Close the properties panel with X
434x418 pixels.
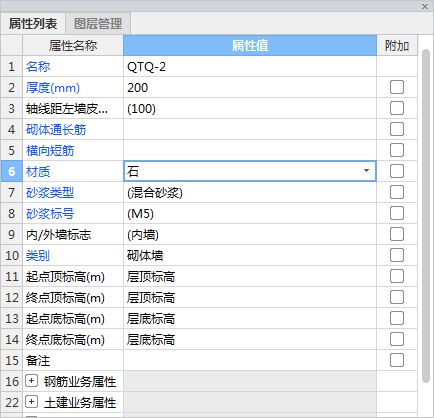425,6
